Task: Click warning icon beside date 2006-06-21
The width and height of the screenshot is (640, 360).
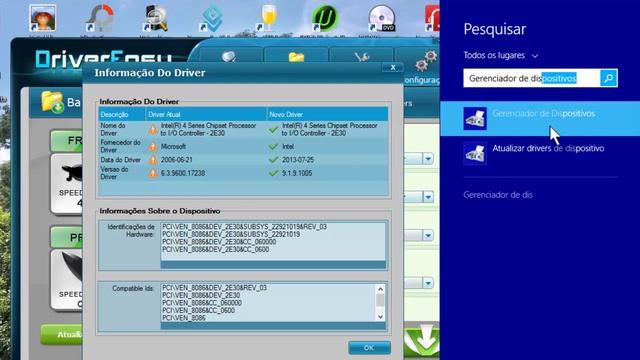Action: pos(153,160)
